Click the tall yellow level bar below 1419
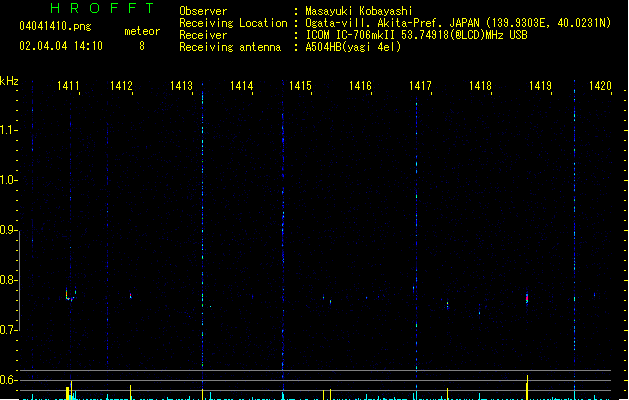Image resolution: width=629 pixels, height=400 pixels. pyautogui.click(x=527, y=387)
